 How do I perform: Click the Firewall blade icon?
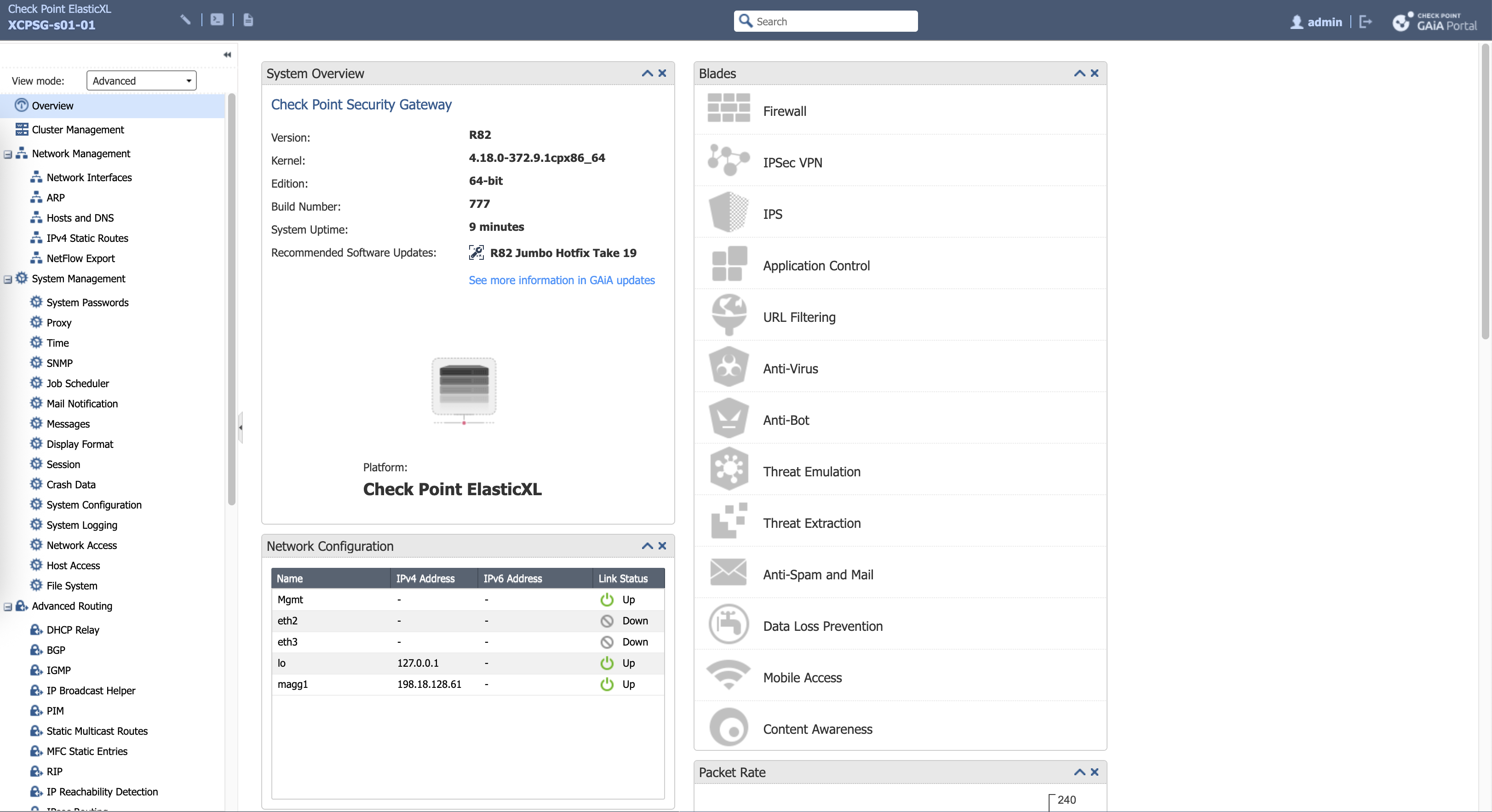(728, 109)
